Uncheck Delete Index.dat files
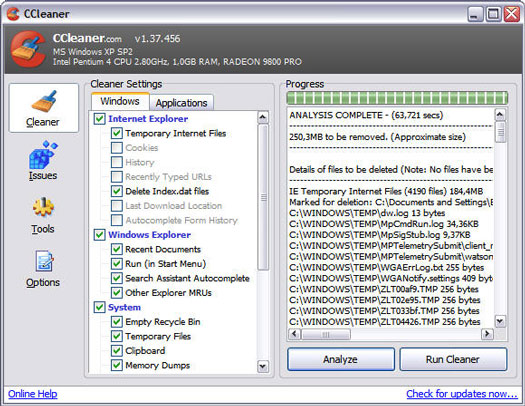Viewport: 525px width, 406px height. (117, 191)
